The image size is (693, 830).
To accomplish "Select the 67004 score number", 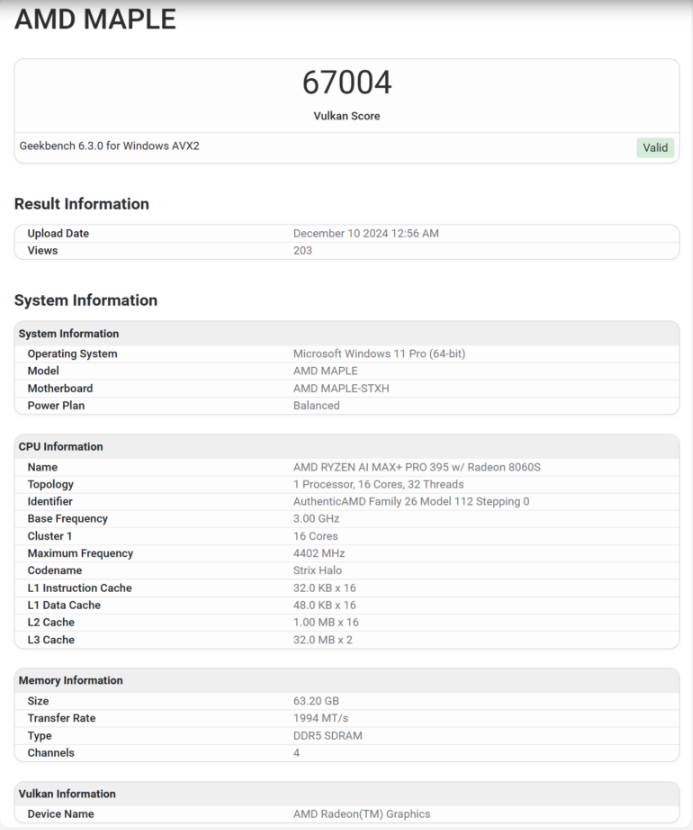I will click(347, 83).
